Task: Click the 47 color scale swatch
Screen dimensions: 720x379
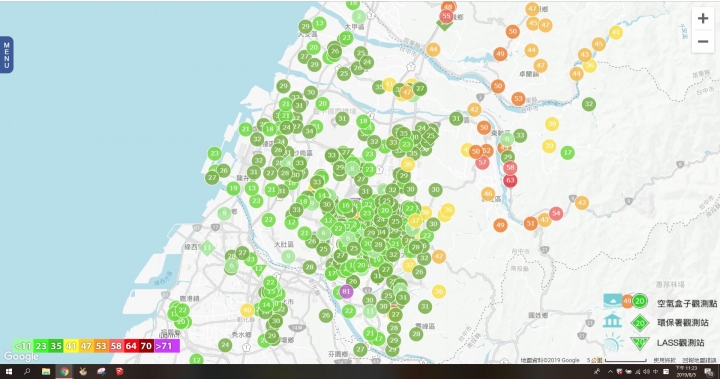Action: pyautogui.click(x=86, y=346)
